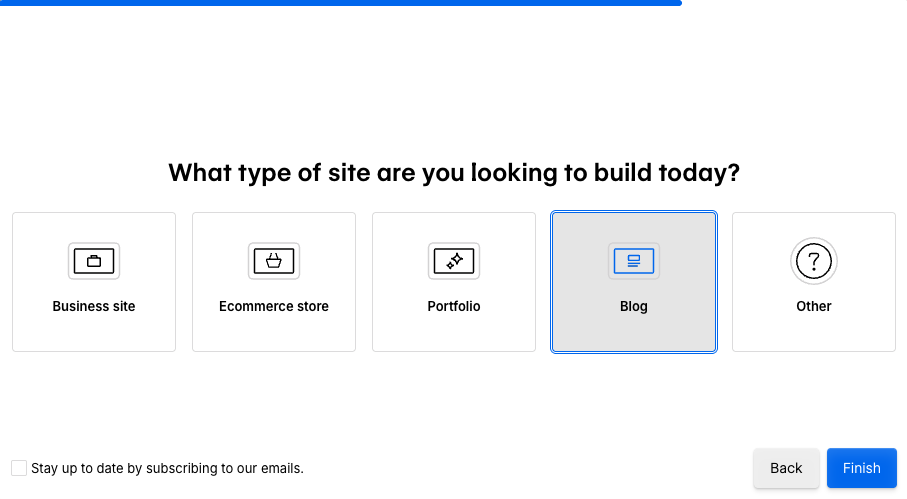
Task: Click the 'Stay up to date' subscription label
Action: pyautogui.click(x=167, y=468)
